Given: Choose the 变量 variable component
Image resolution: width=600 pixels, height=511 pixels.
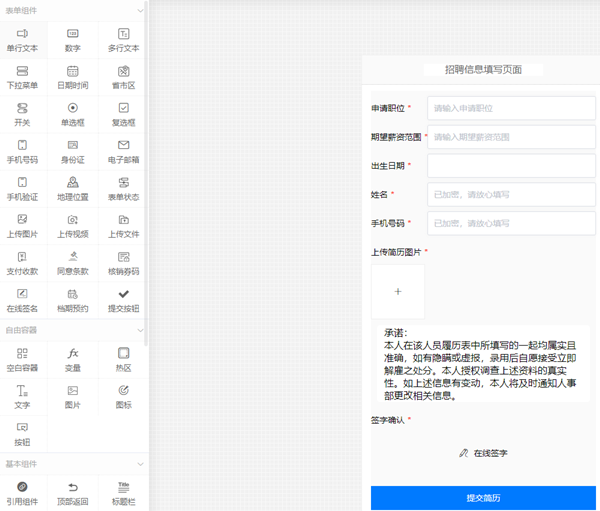Looking at the screenshot, I should [73, 360].
